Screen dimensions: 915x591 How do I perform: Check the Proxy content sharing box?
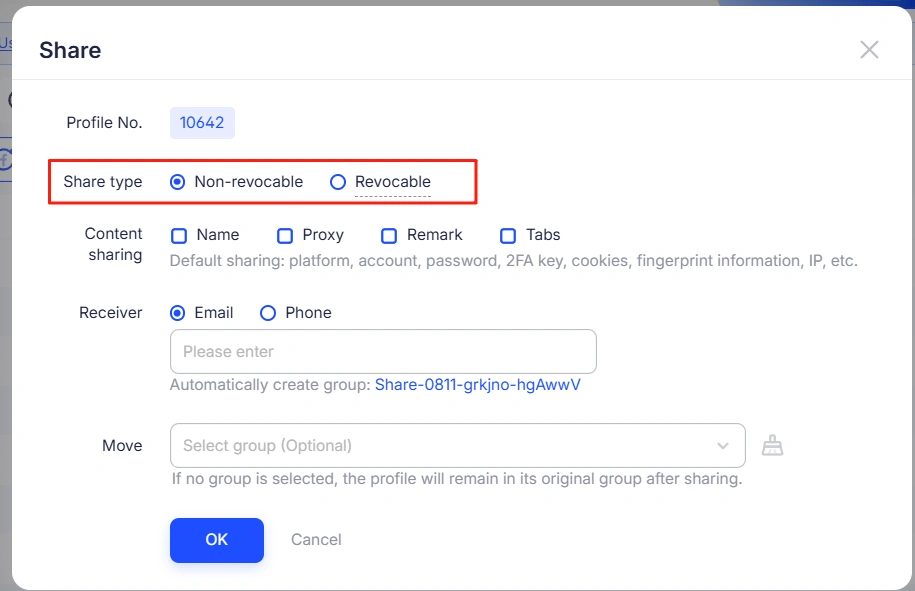click(285, 236)
